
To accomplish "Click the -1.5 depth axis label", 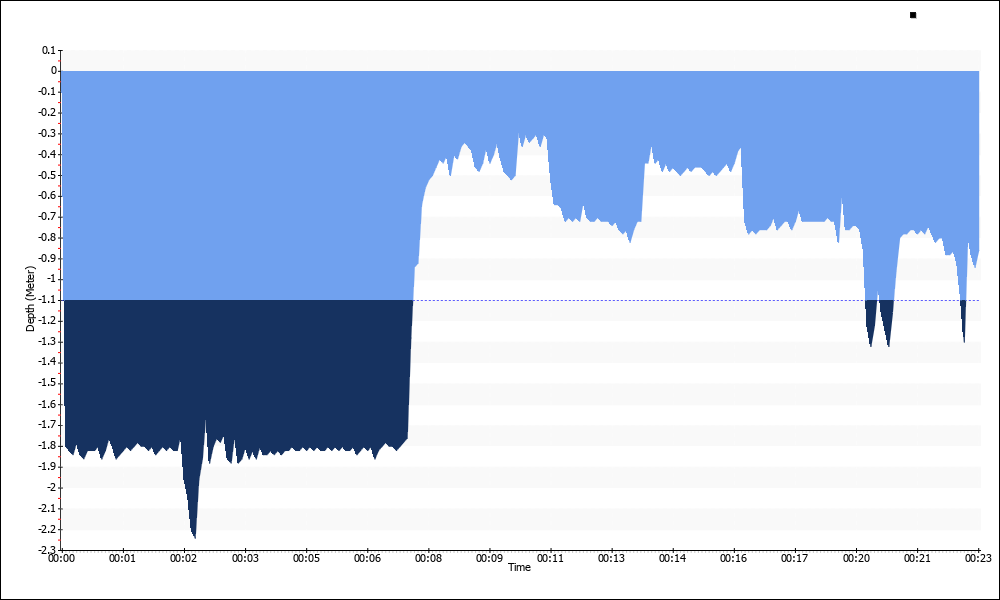I will [47, 383].
